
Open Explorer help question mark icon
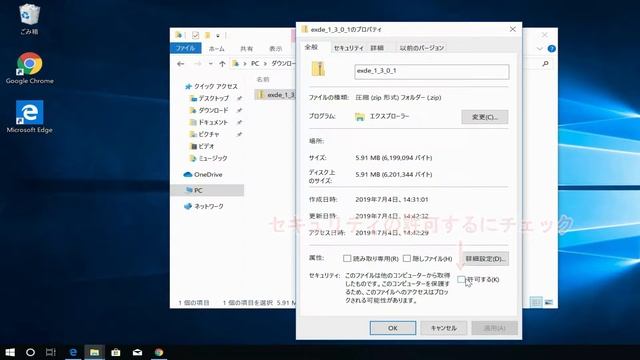(x=551, y=49)
